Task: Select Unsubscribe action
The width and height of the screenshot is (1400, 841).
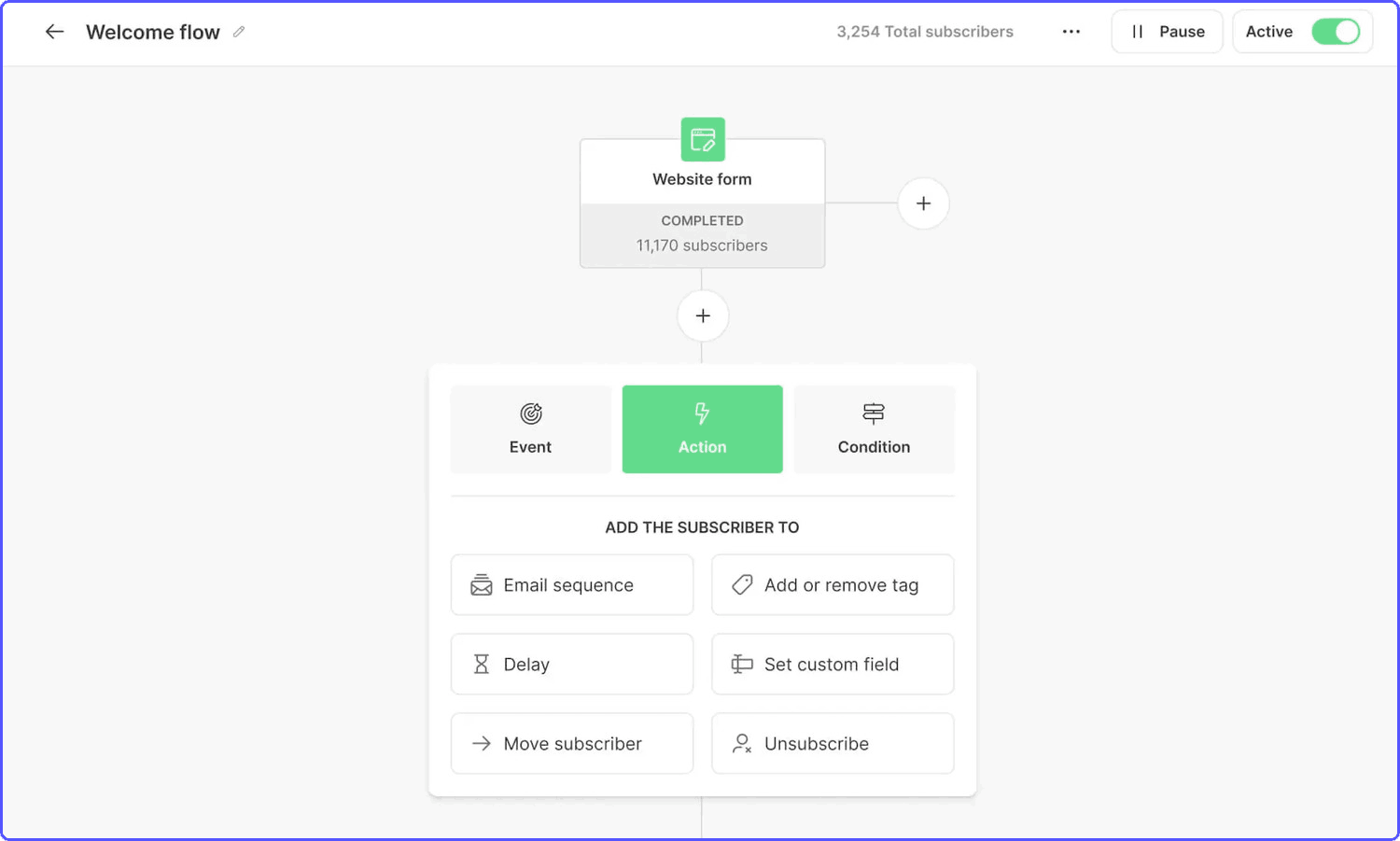Action: (833, 744)
